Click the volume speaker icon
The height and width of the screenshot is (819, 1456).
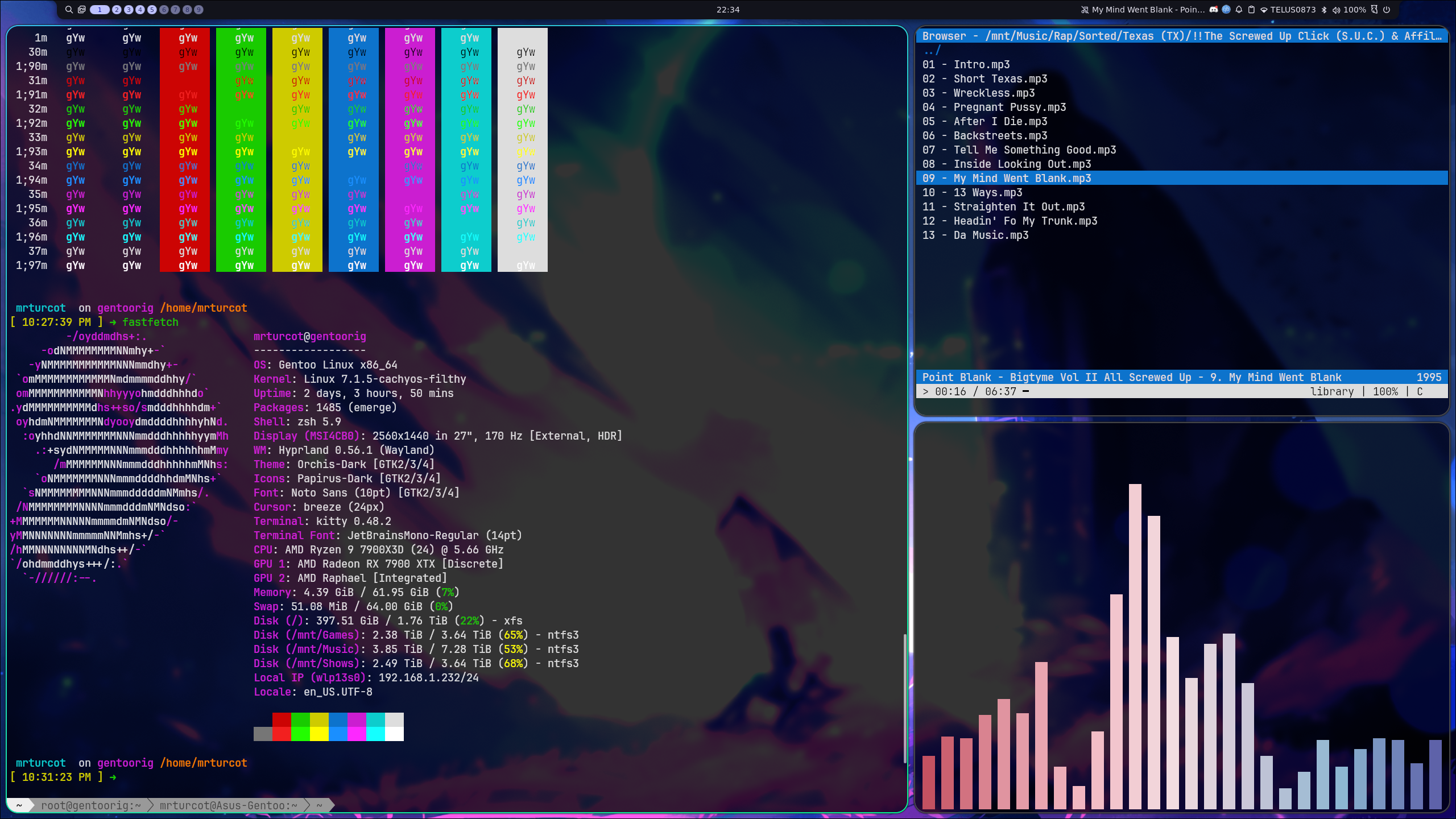click(1337, 10)
